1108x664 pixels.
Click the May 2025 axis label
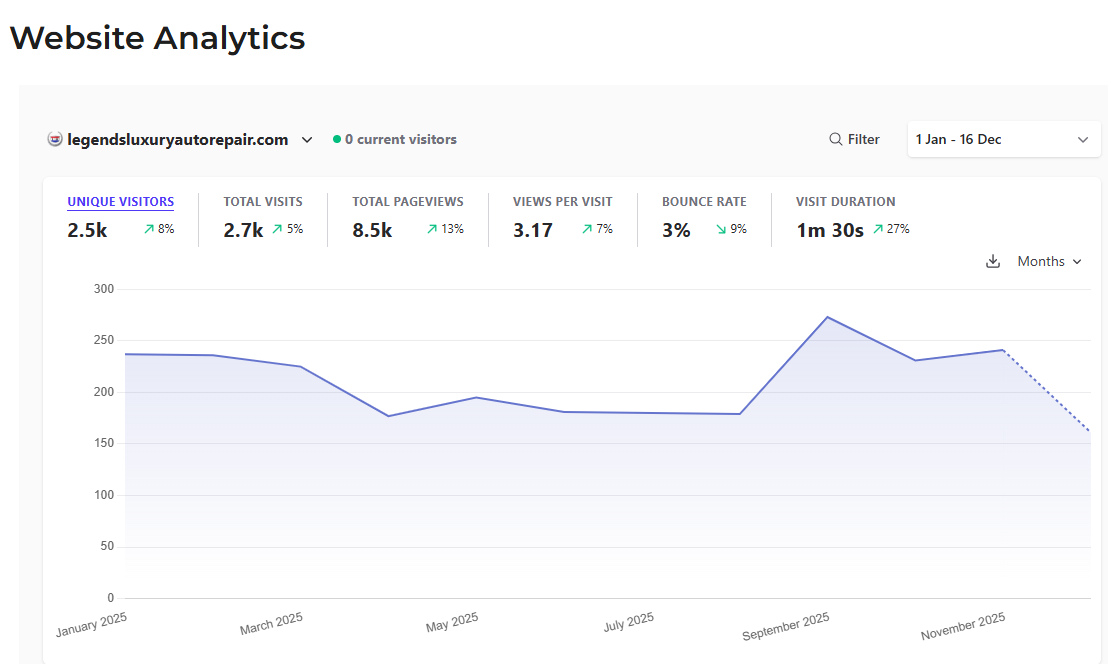point(452,622)
